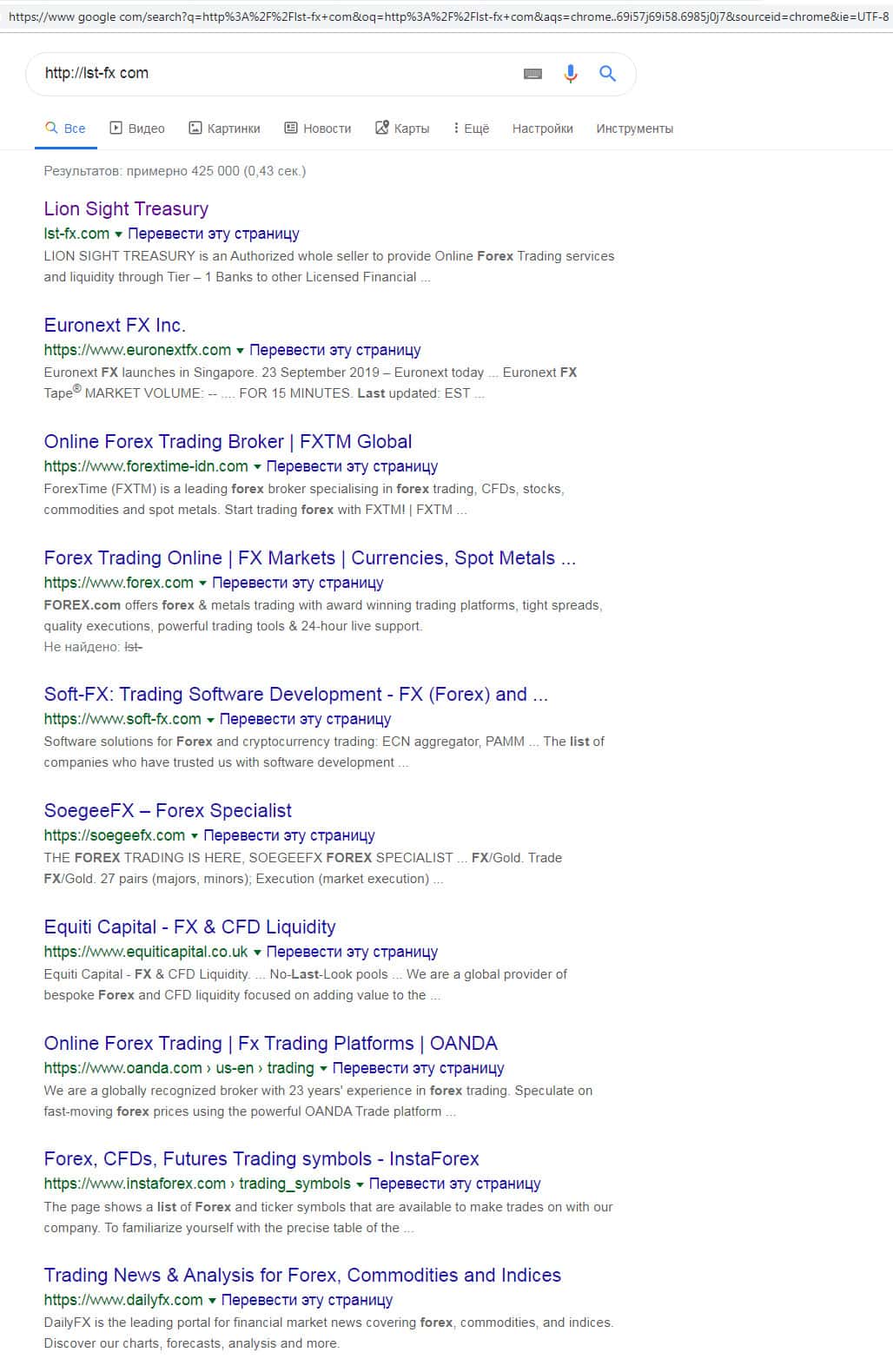Click the green lst-fx.com URL text
Screen dimensions: 893x1372
(76, 234)
